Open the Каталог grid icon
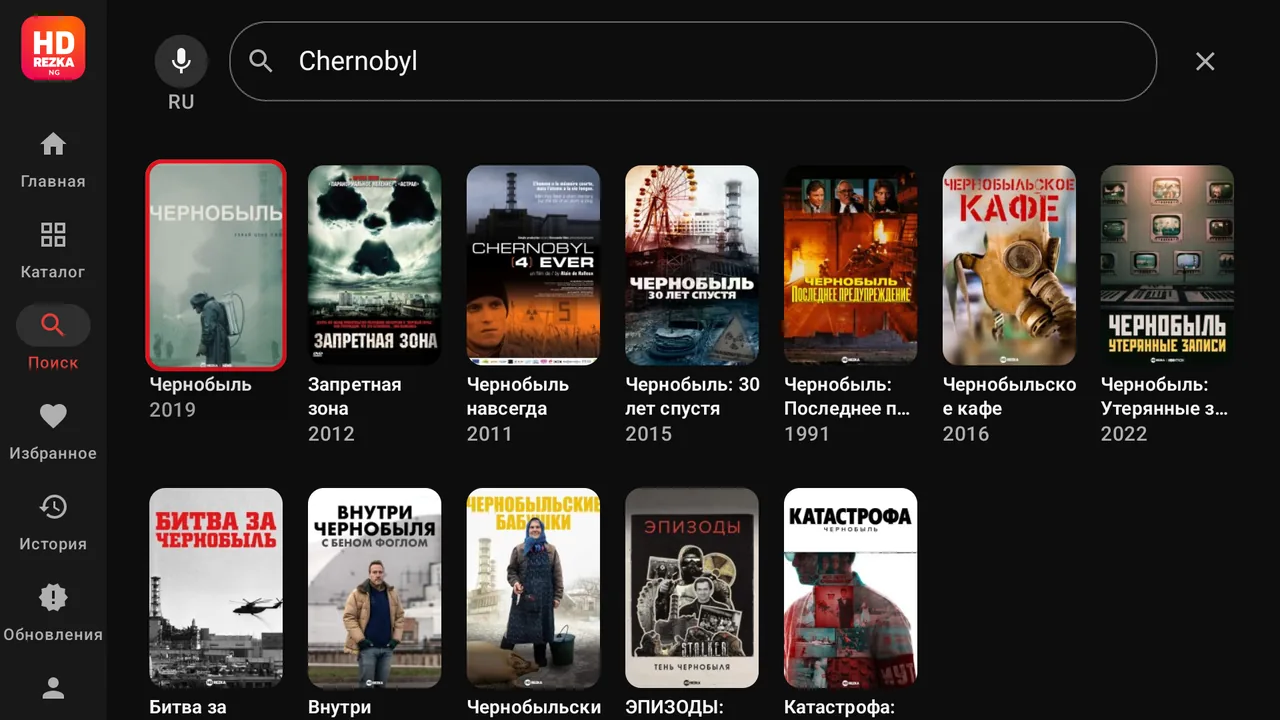Viewport: 1280px width, 720px height. [53, 235]
